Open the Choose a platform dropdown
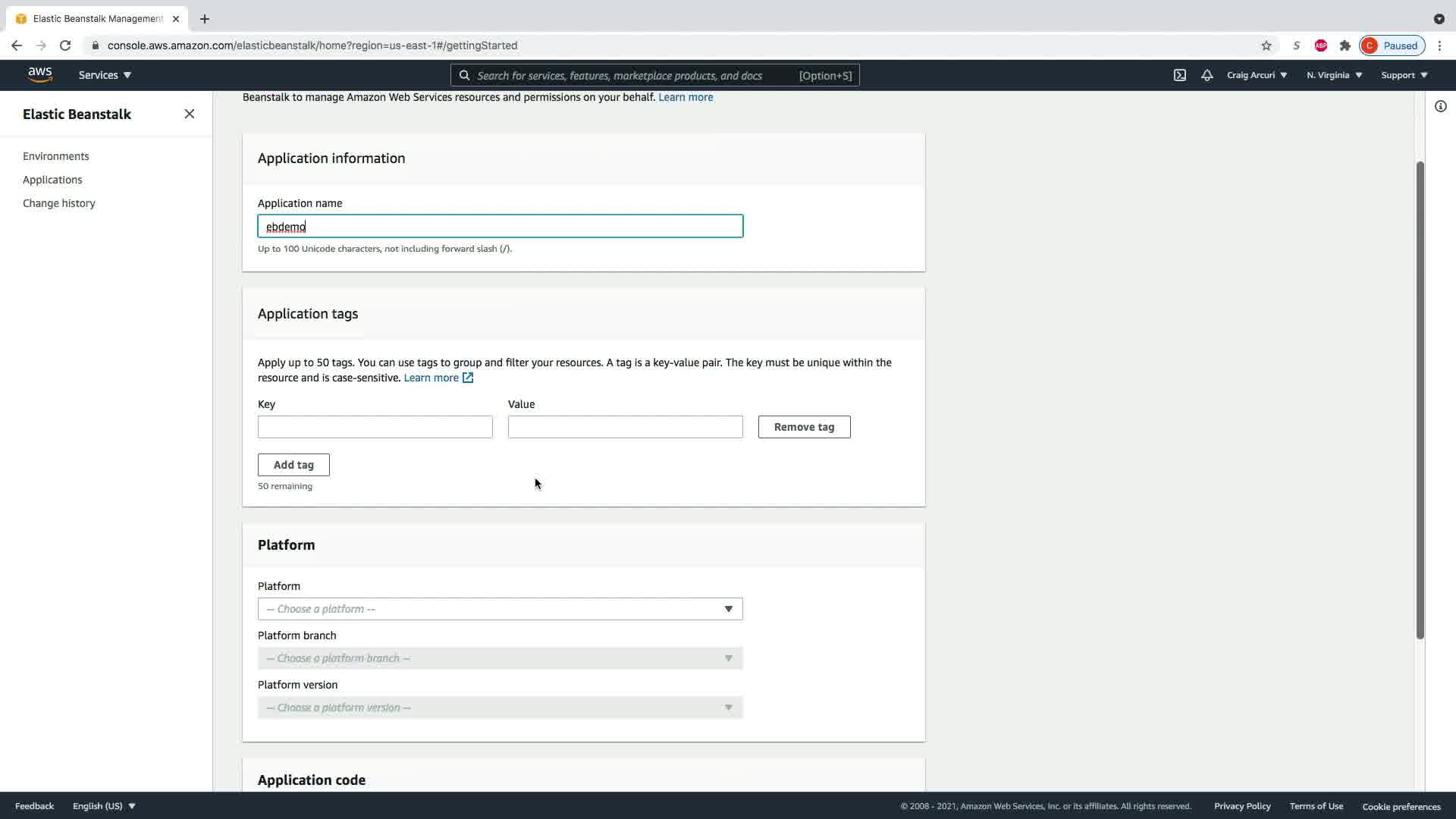This screenshot has height=819, width=1456. pyautogui.click(x=500, y=609)
